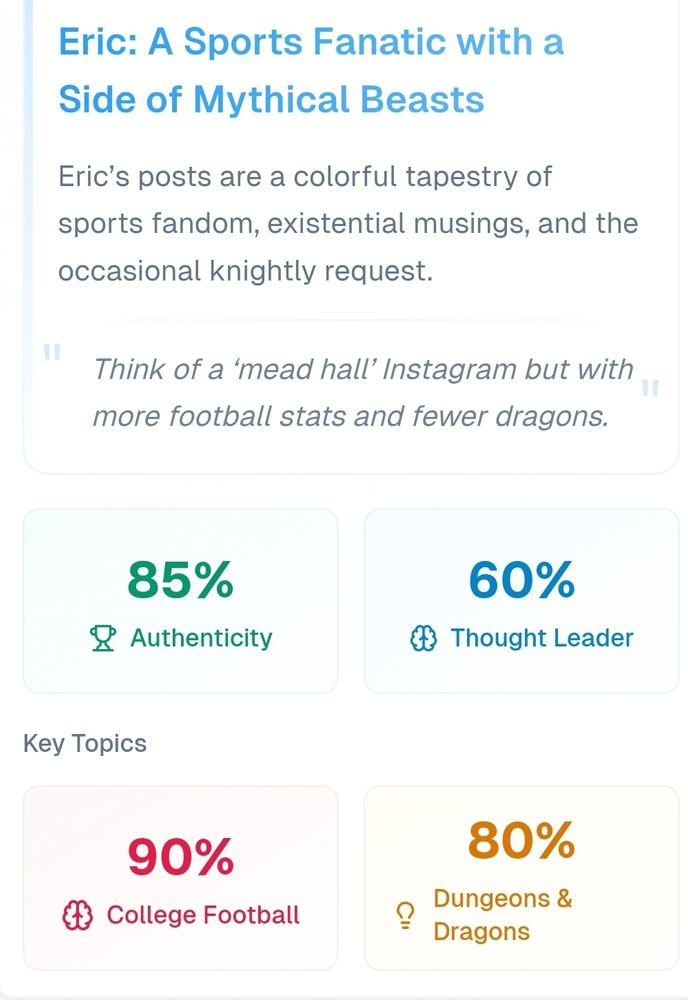Tap the 60% thought leader score
This screenshot has height=1000, width=688.
pos(521,580)
